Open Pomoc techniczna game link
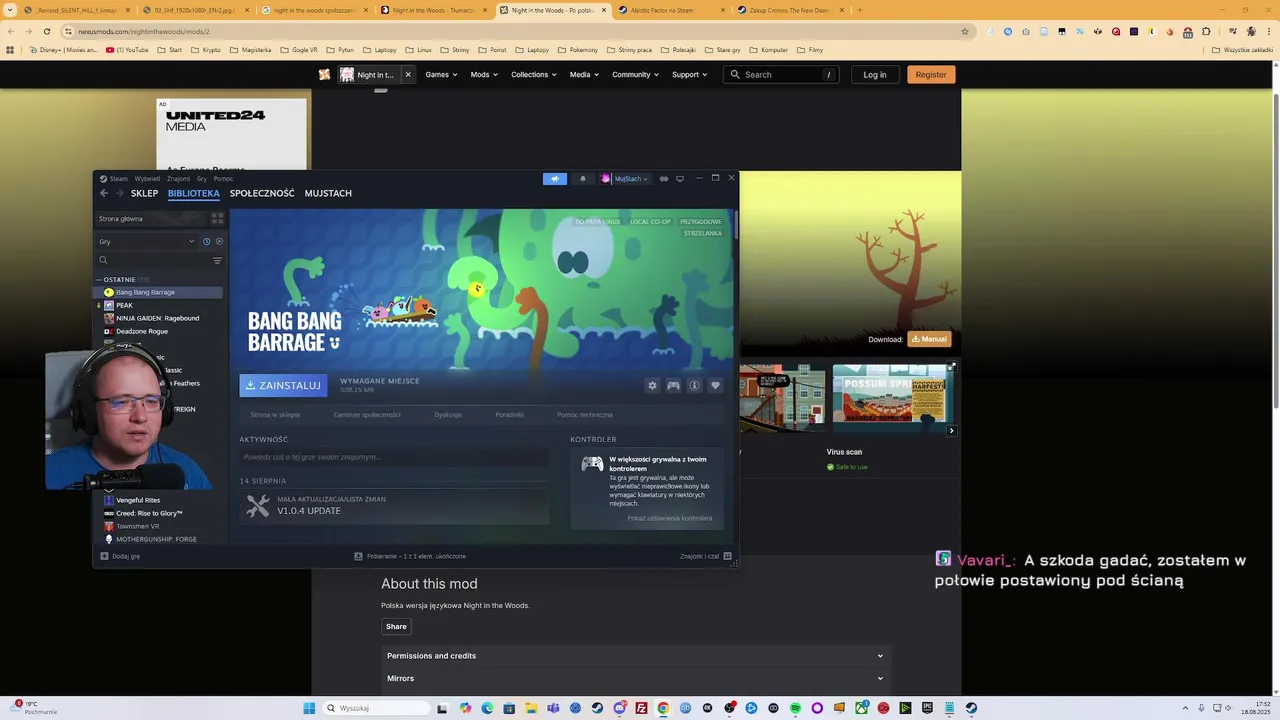This screenshot has width=1280, height=720. point(585,415)
